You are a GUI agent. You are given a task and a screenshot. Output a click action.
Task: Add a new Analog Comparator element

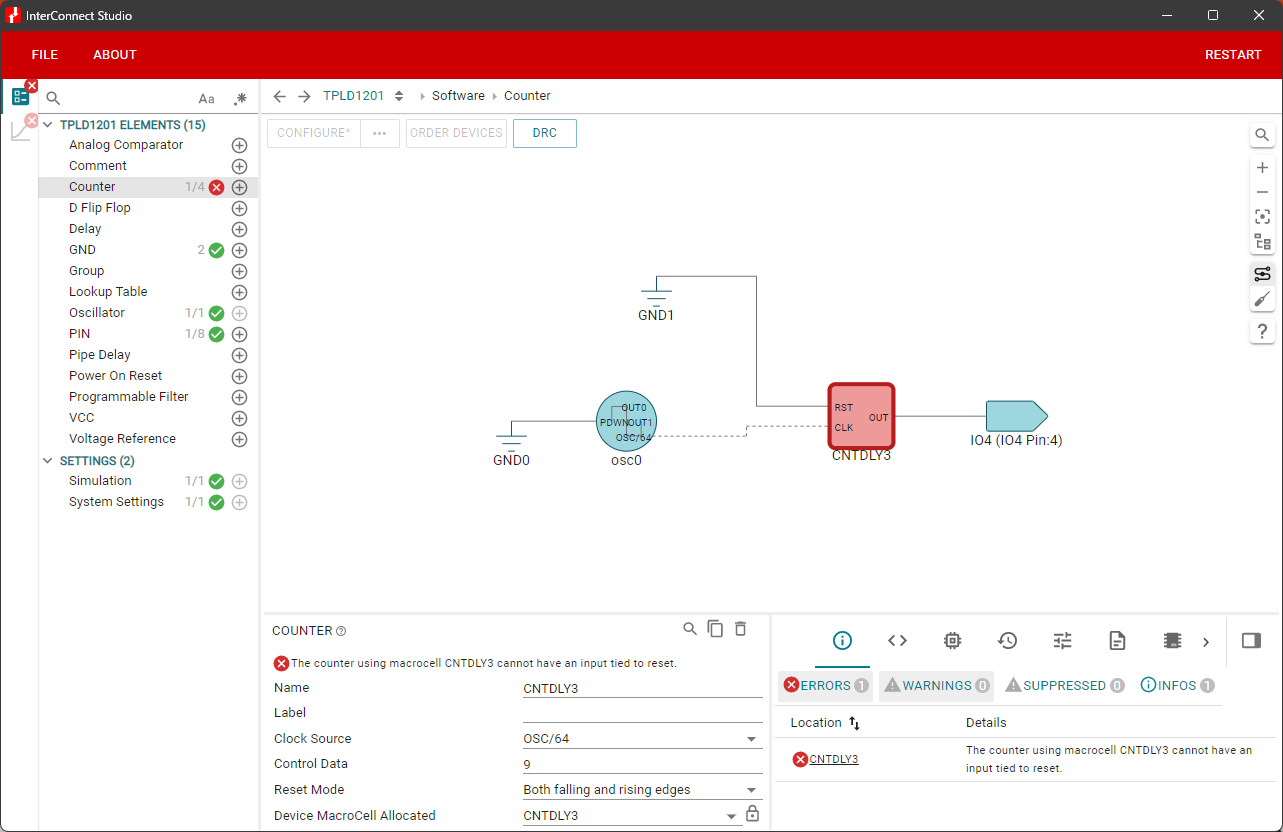coord(239,145)
